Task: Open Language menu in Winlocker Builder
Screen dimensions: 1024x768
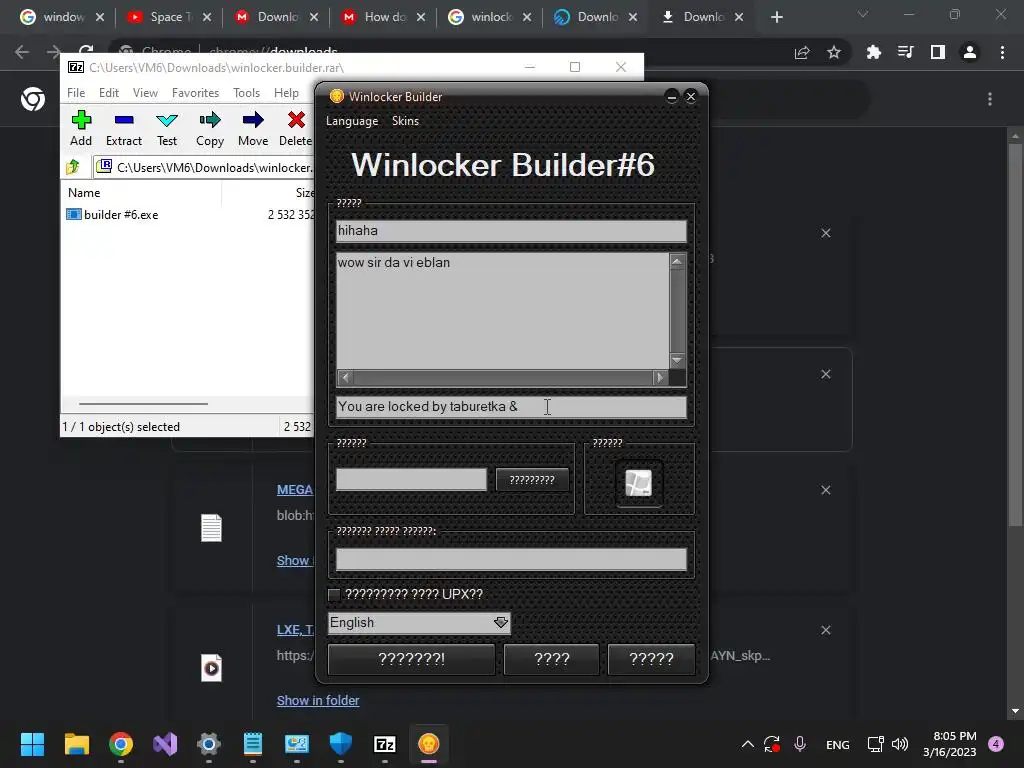Action: (x=352, y=121)
